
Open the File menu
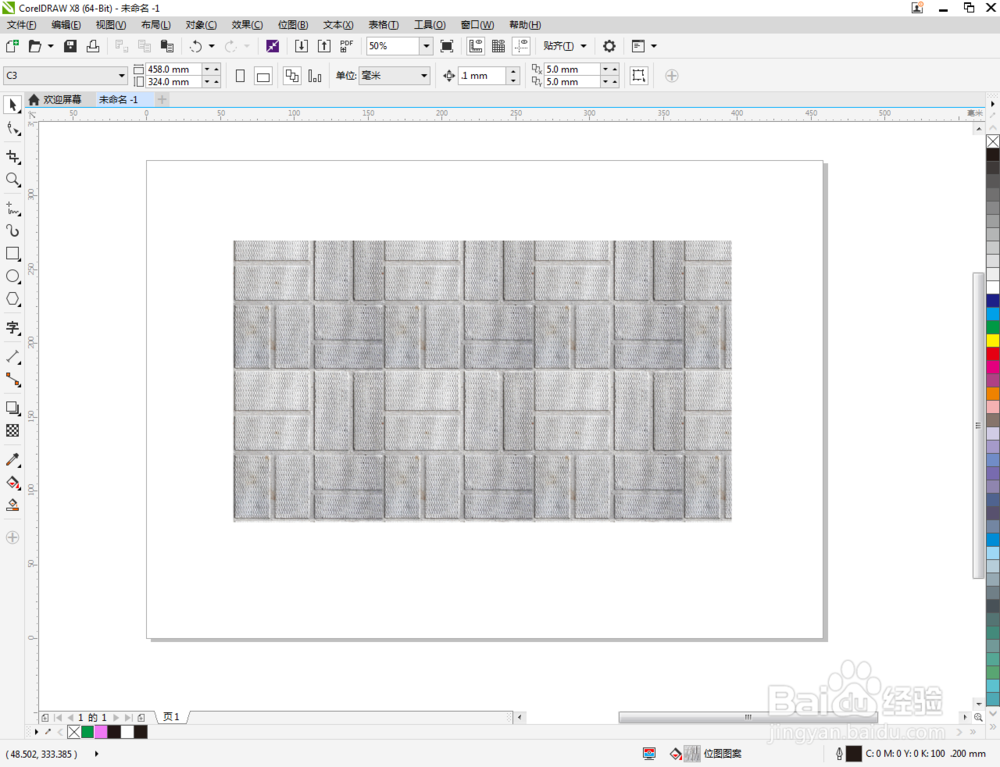click(21, 25)
